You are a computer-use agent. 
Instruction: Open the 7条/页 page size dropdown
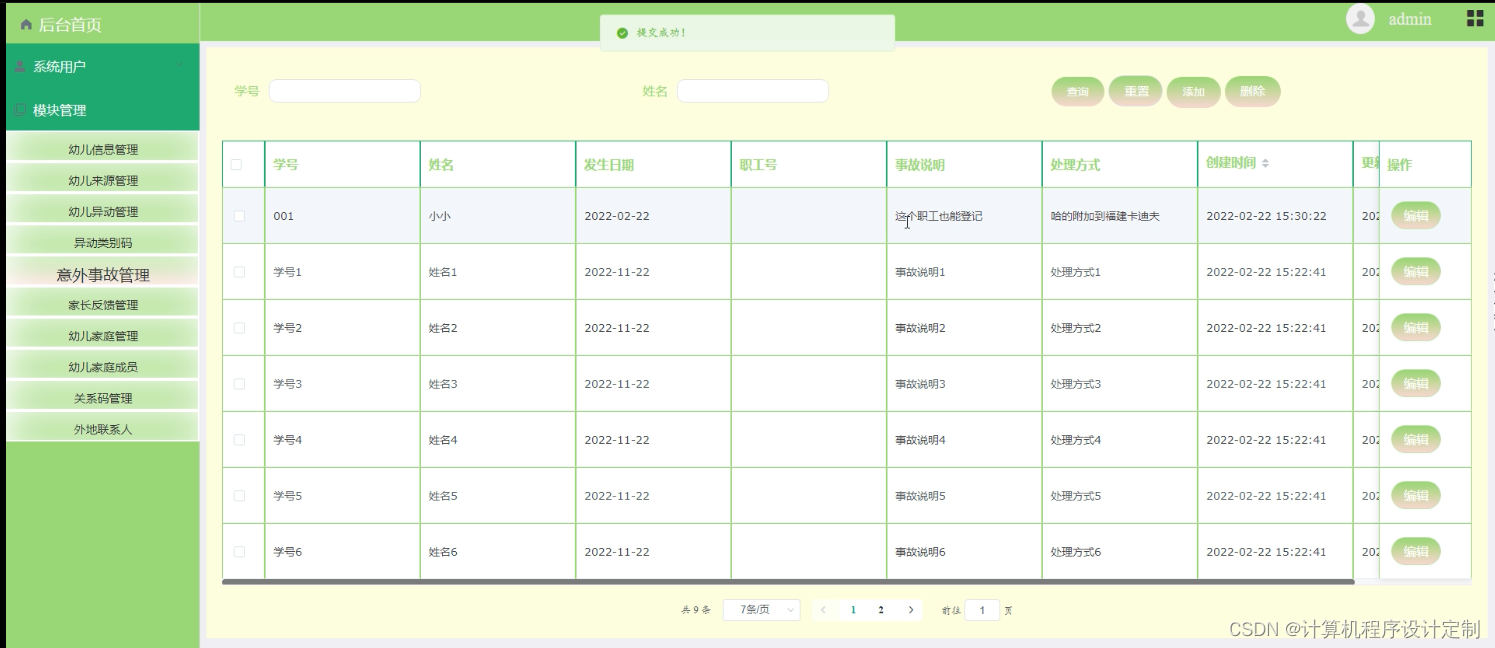[x=761, y=609]
